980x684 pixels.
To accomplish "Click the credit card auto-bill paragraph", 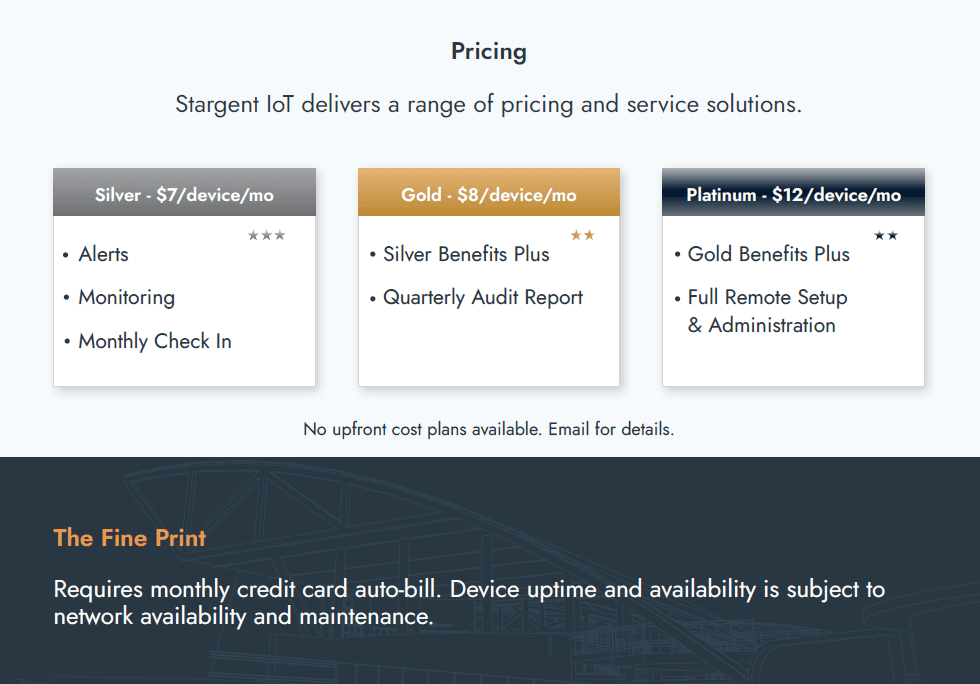I will pyautogui.click(x=469, y=603).
